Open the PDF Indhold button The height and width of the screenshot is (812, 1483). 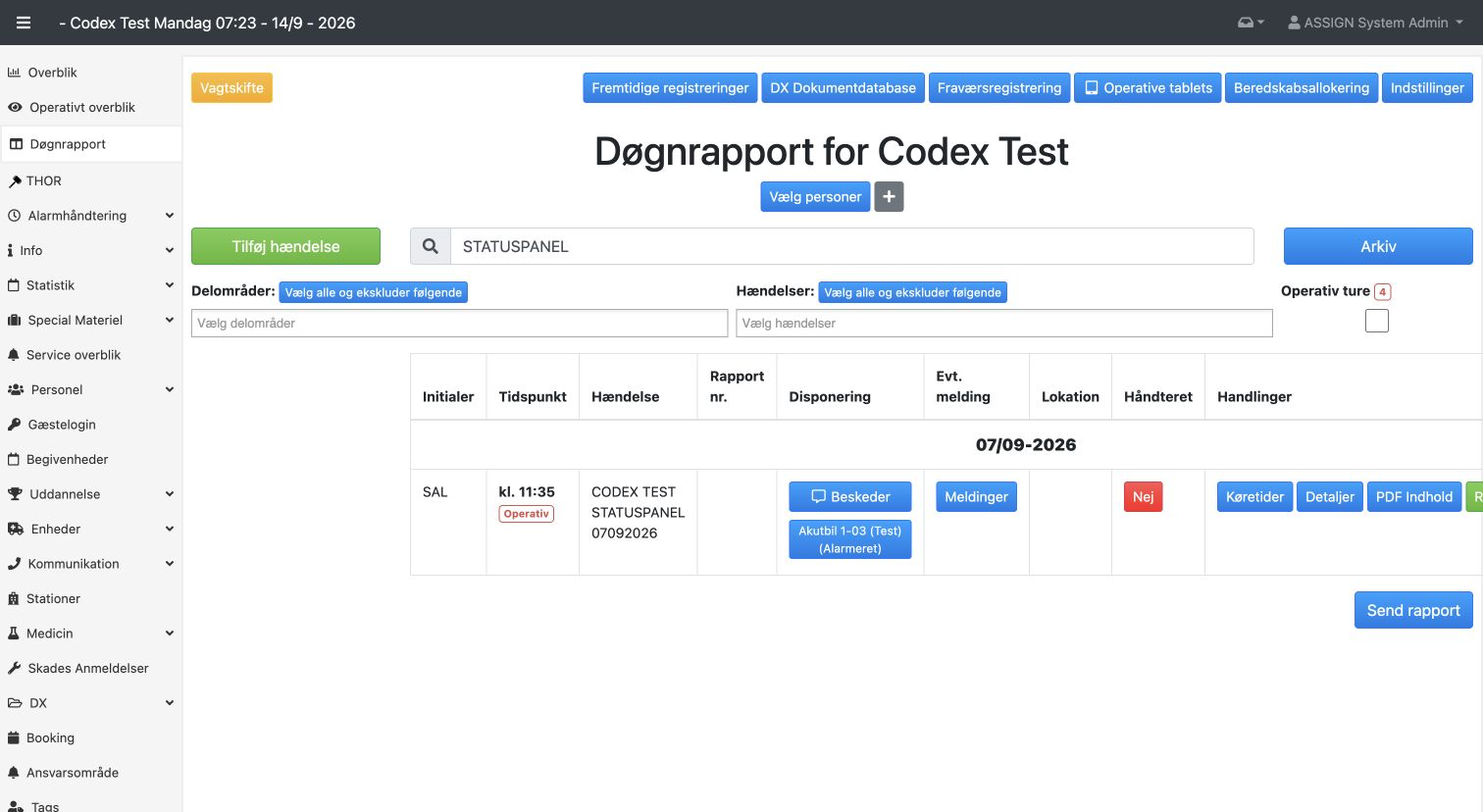[x=1413, y=496]
